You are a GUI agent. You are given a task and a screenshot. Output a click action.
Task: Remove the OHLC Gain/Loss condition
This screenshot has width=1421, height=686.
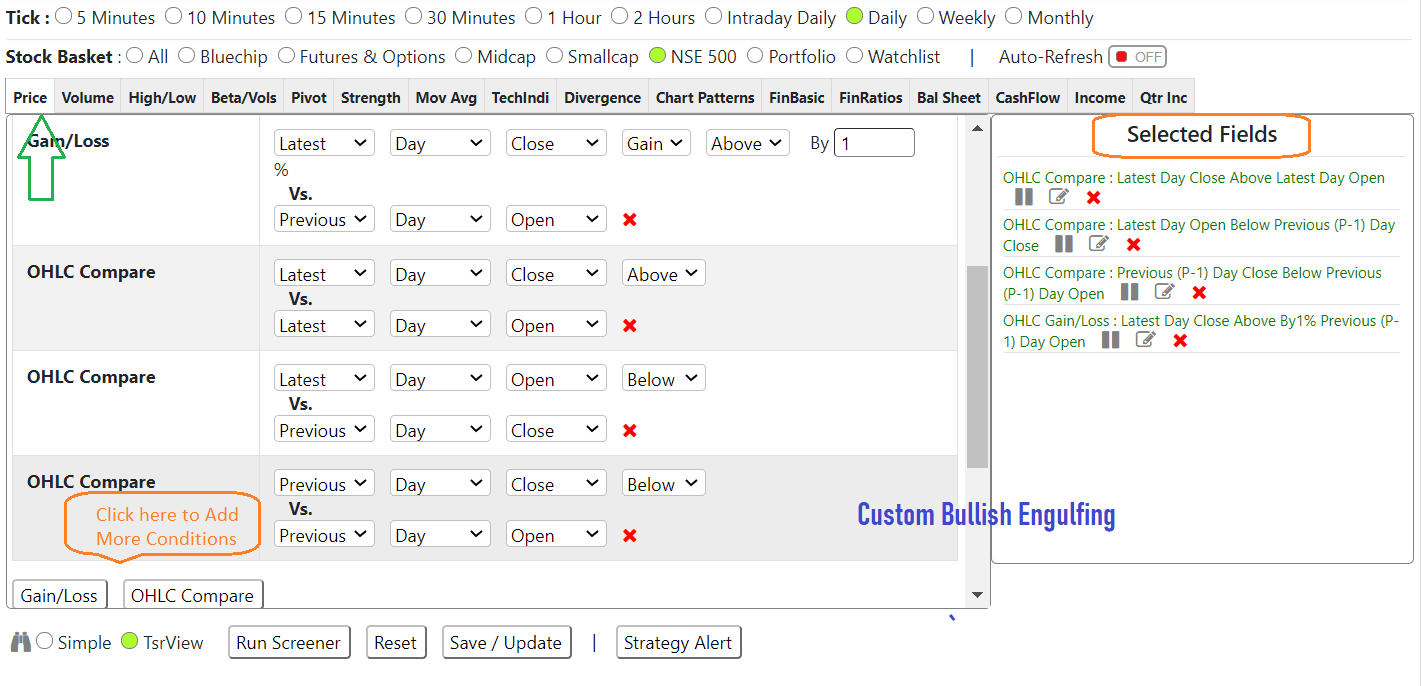(x=1180, y=340)
